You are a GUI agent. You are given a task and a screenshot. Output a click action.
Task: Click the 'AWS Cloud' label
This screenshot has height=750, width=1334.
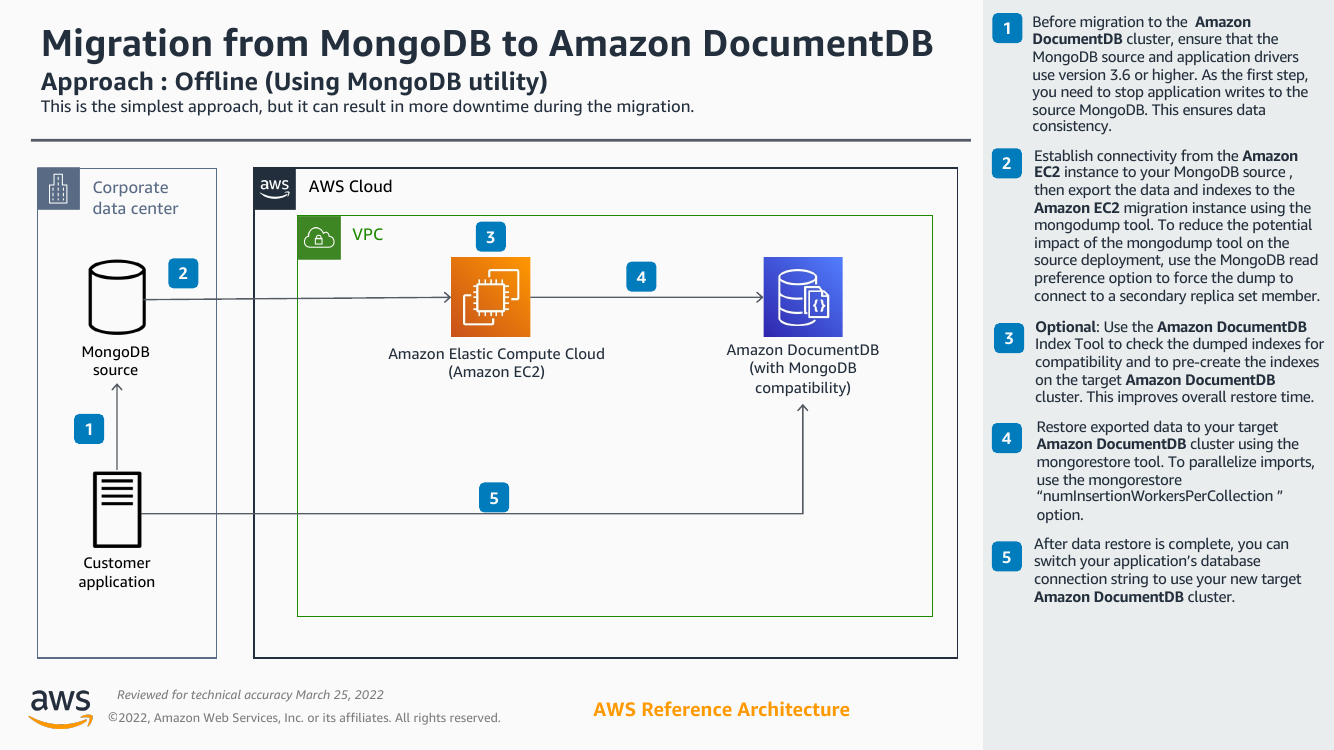coord(350,187)
